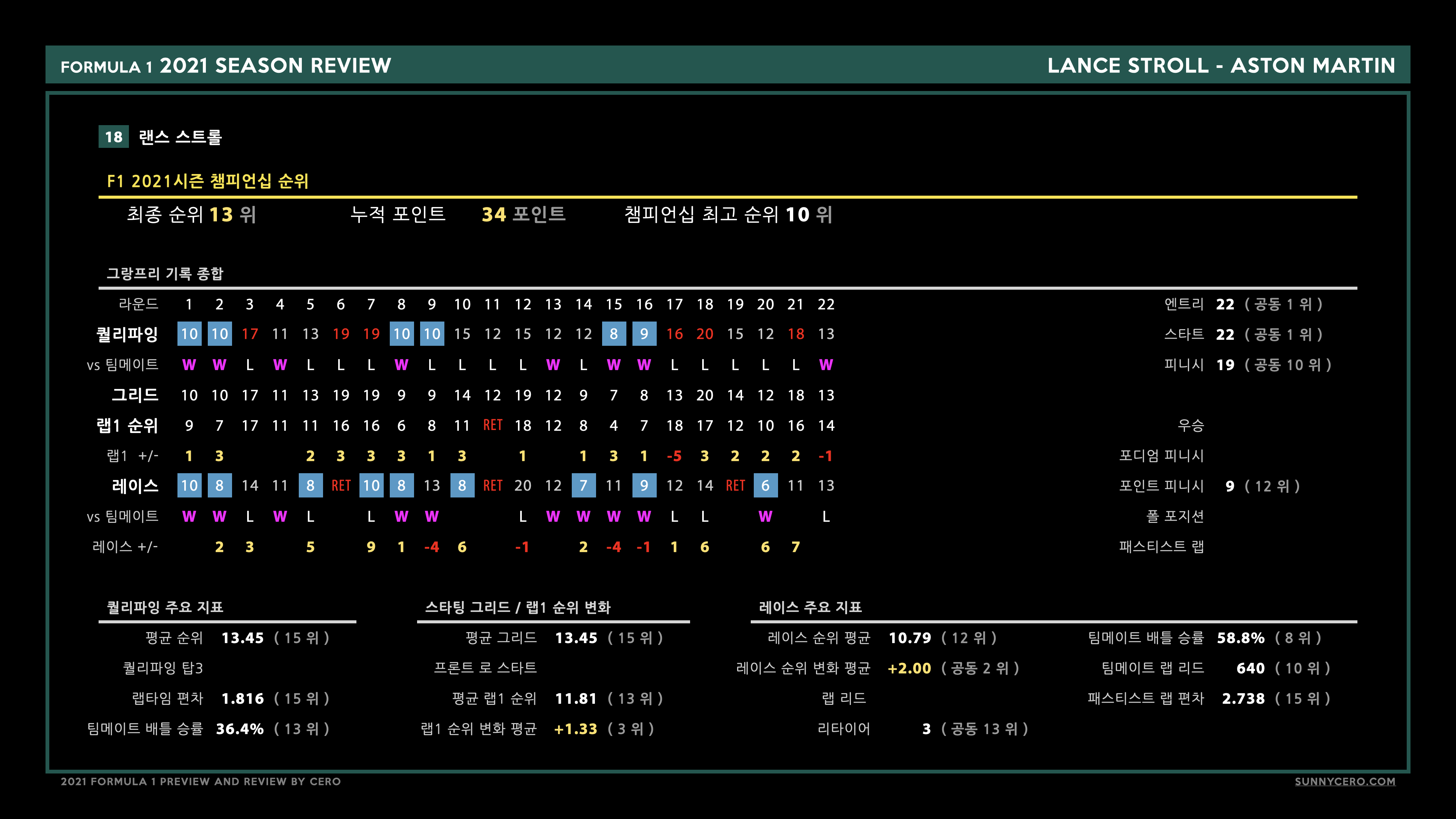Click the race teammate battle 58.8% value
The width and height of the screenshot is (1456, 819).
tap(1241, 637)
